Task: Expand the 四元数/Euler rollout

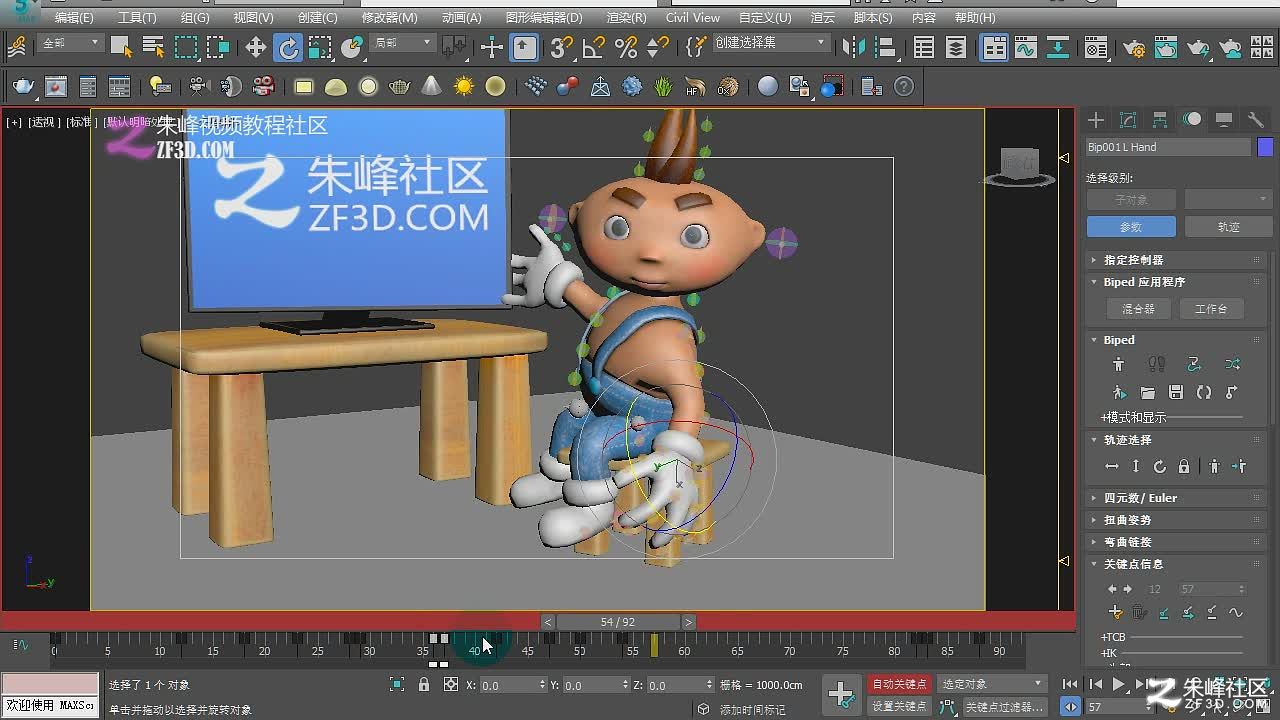Action: [x=1176, y=498]
